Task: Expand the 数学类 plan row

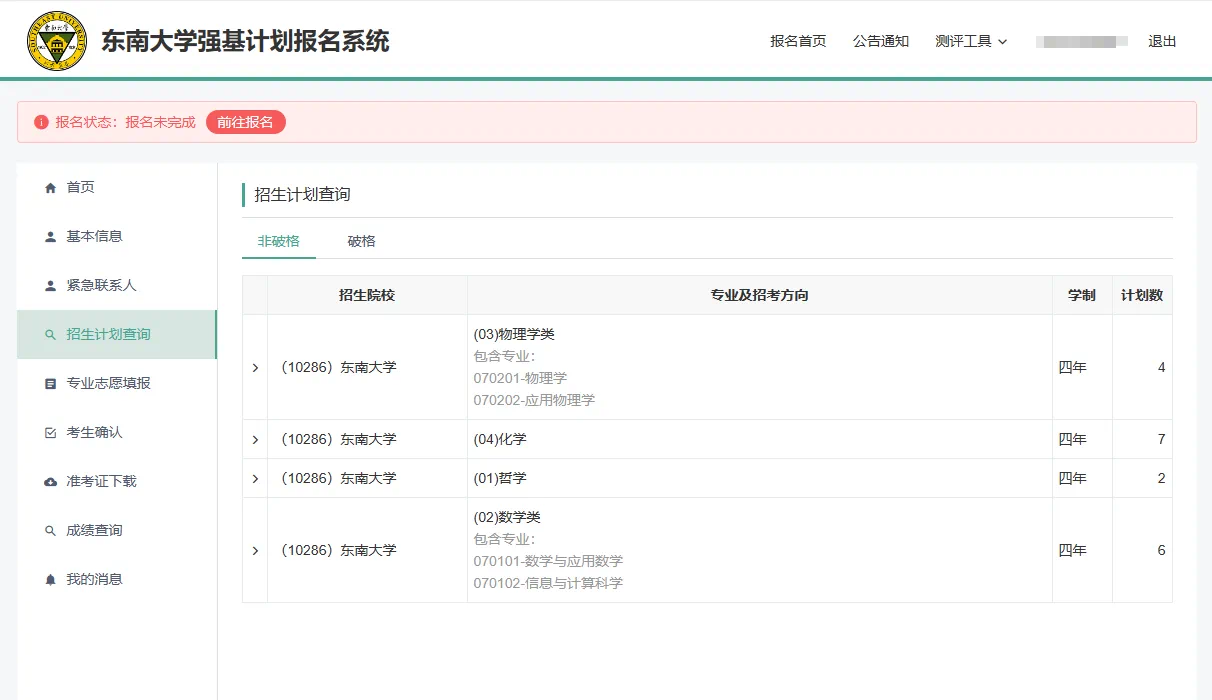Action: click(255, 550)
